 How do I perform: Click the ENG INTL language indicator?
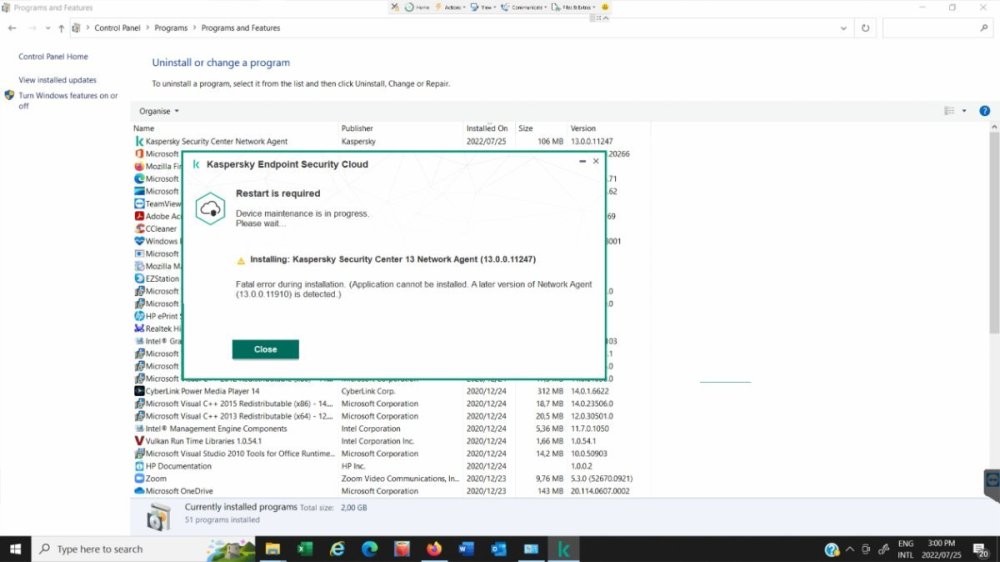[906, 549]
